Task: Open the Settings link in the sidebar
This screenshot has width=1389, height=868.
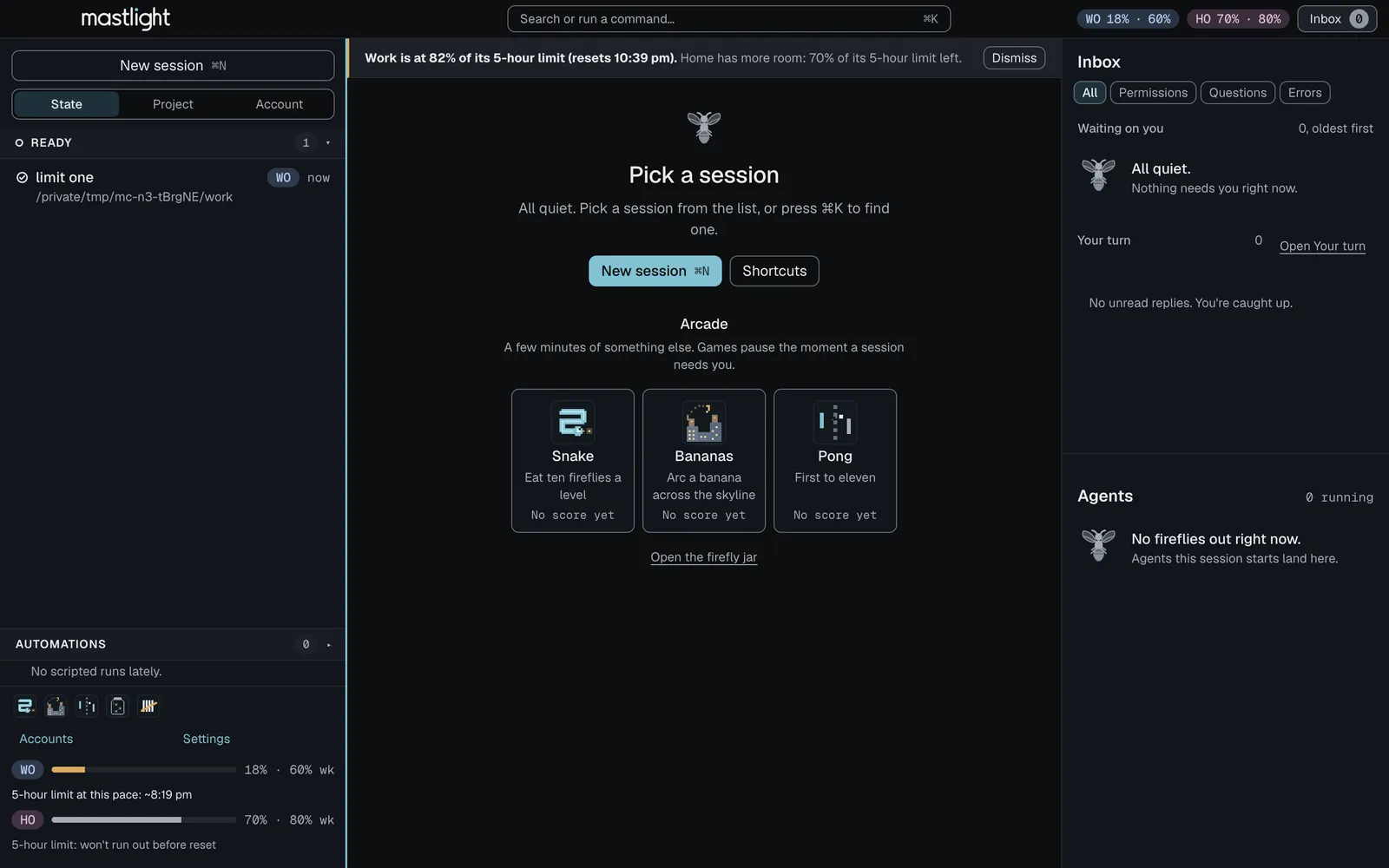Action: pos(207,739)
